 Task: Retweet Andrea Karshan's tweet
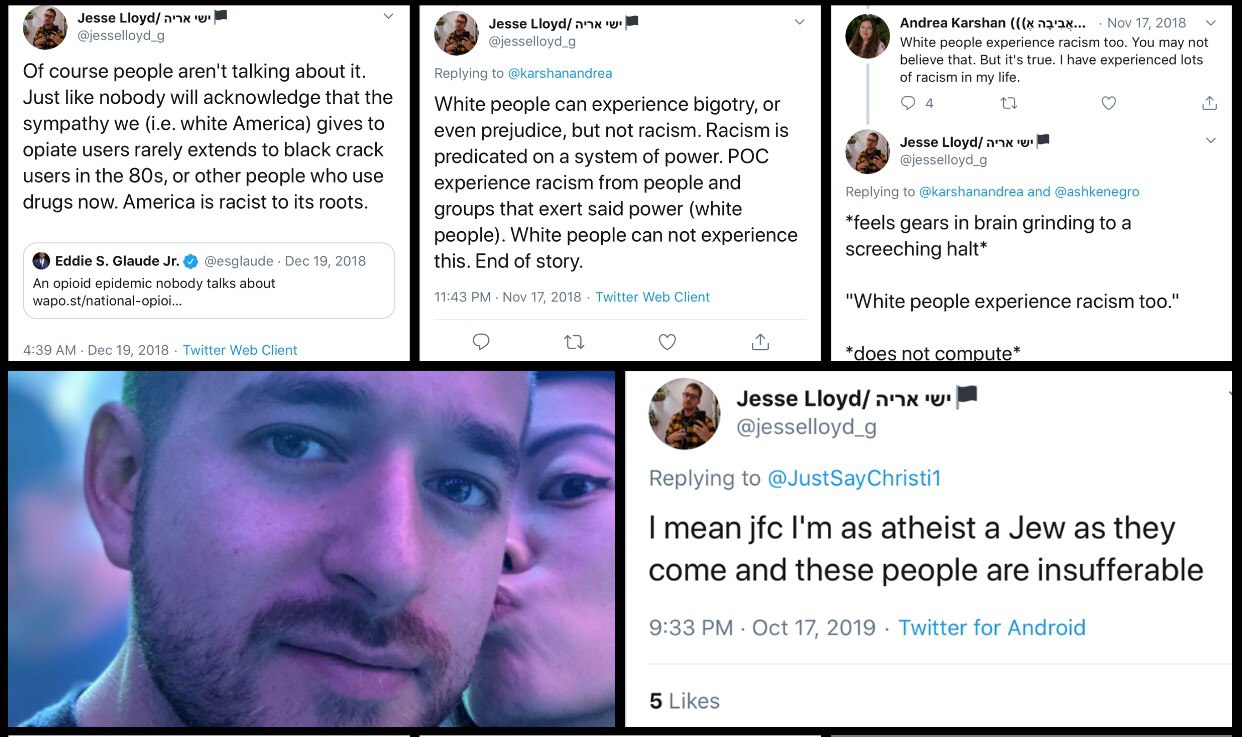click(x=1009, y=103)
